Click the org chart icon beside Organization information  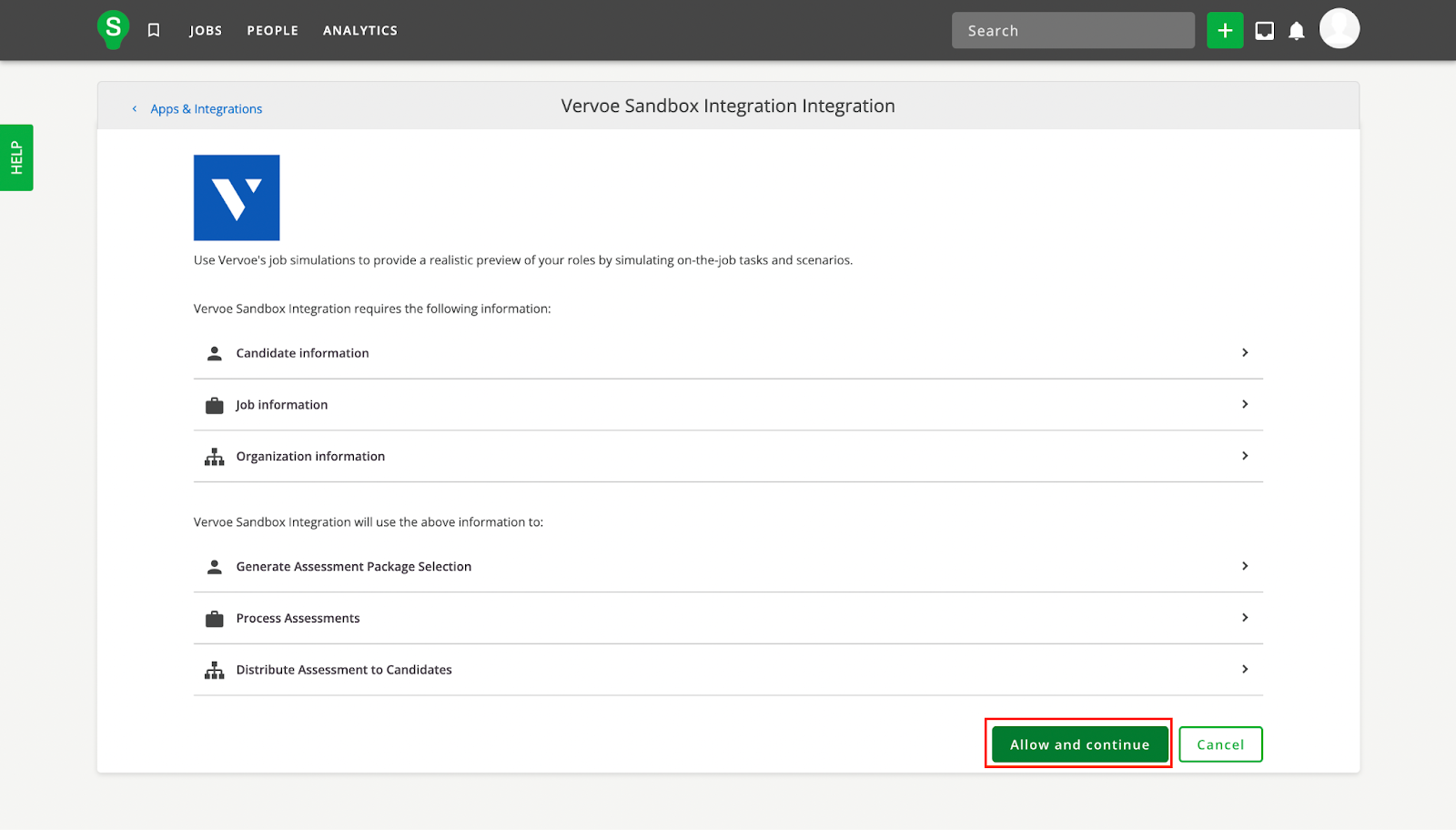[215, 457]
